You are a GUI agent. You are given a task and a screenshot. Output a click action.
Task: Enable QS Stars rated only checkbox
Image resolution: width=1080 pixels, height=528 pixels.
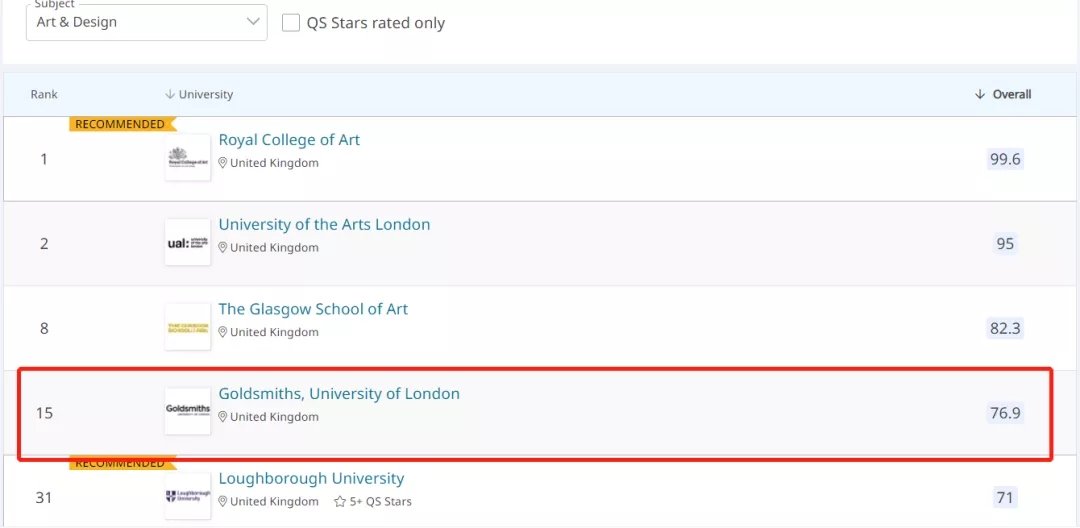click(291, 23)
